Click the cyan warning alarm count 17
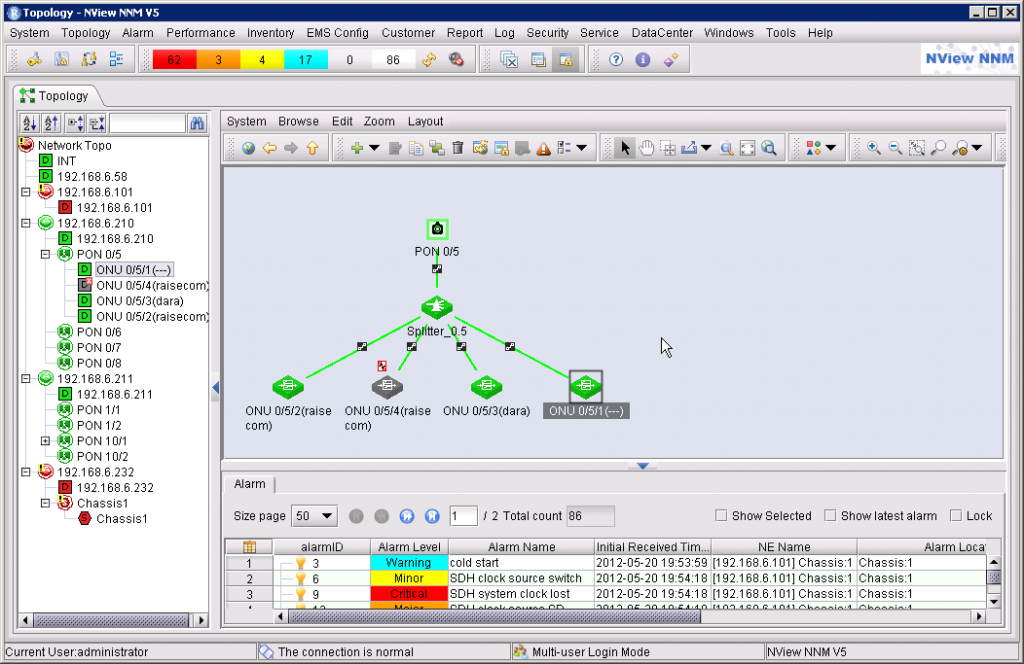Viewport: 1024px width, 664px height. pos(306,60)
